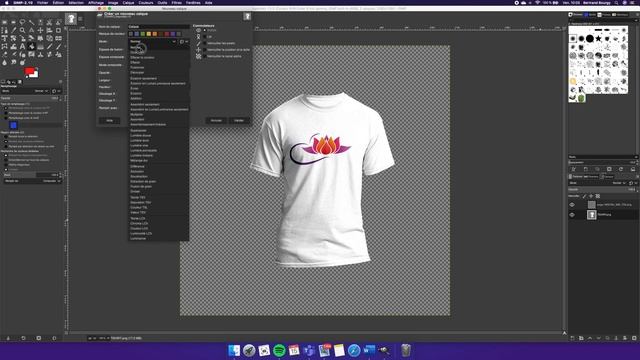Select pattern fill radio button
The width and height of the screenshot is (640, 360).
coord(6,118)
